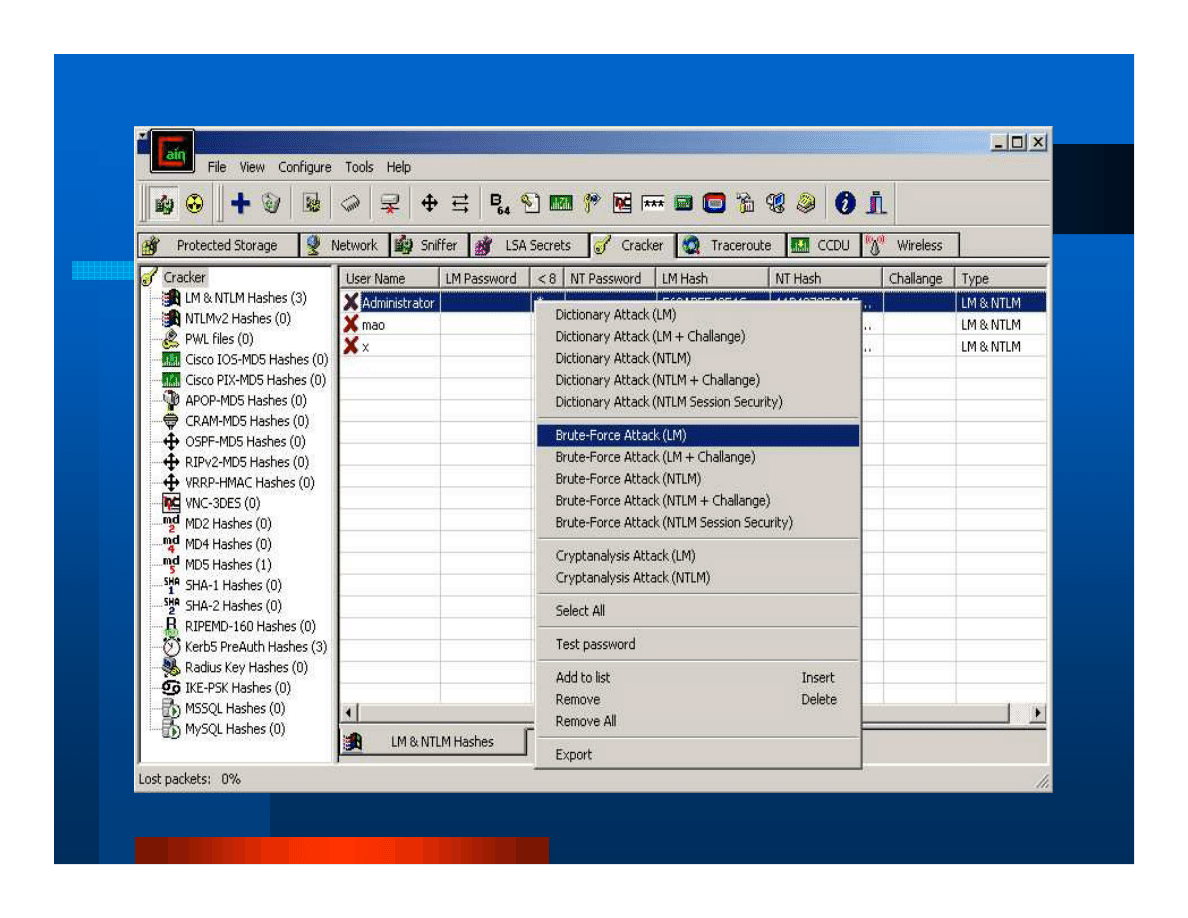Image resolution: width=1188 pixels, height=918 pixels.
Task: Click the horizontal scrollbar right arrow
Action: pos(1037,713)
